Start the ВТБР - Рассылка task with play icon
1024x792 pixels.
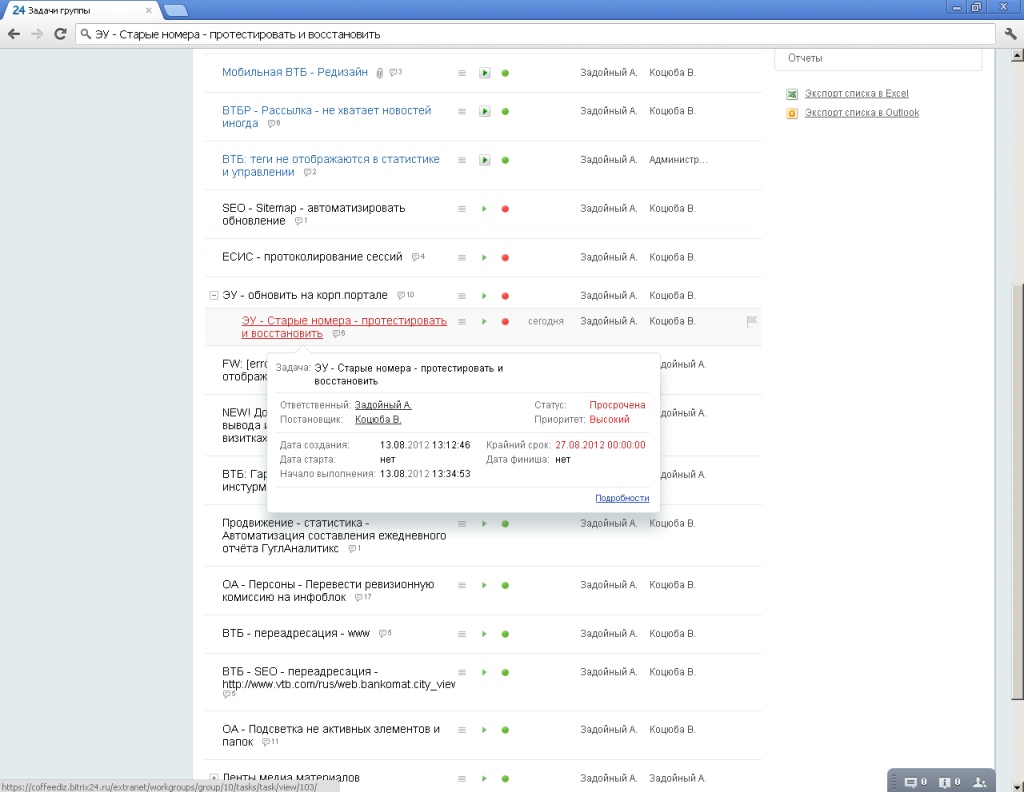(x=485, y=112)
